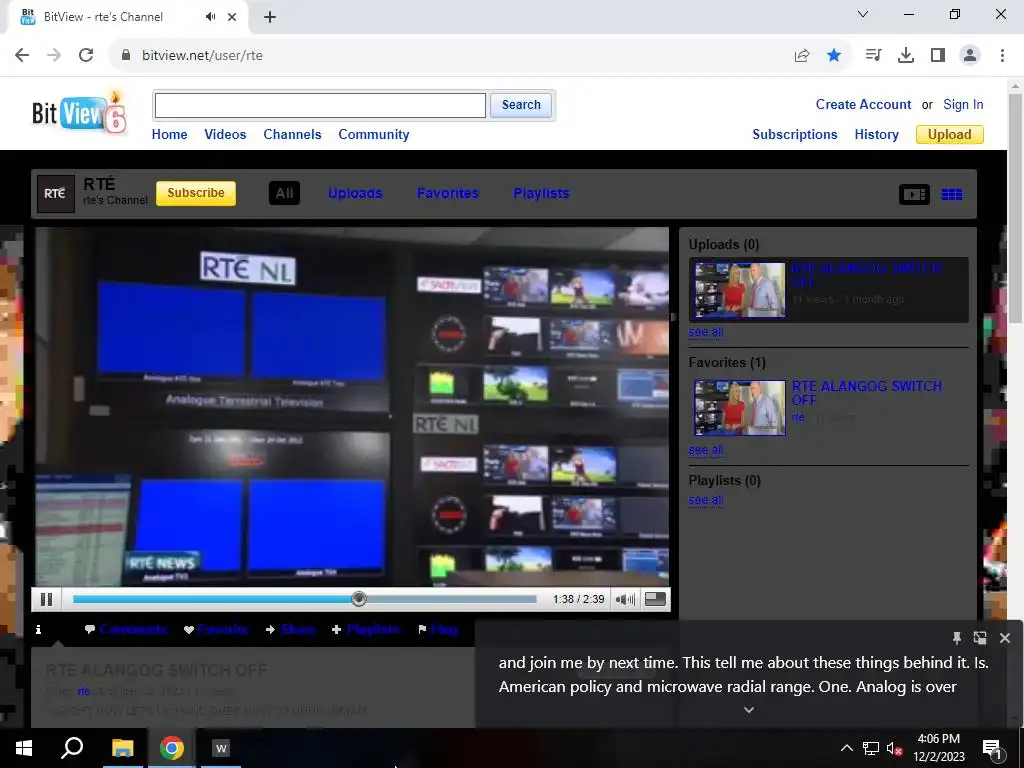The image size is (1024, 768).
Task: Open the Flag tab below video
Action: [x=438, y=630]
